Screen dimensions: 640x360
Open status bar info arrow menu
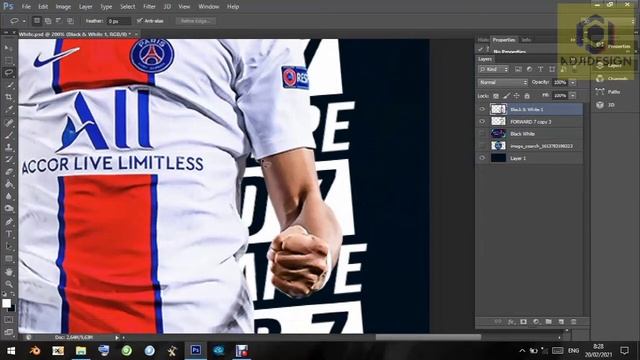click(x=117, y=338)
